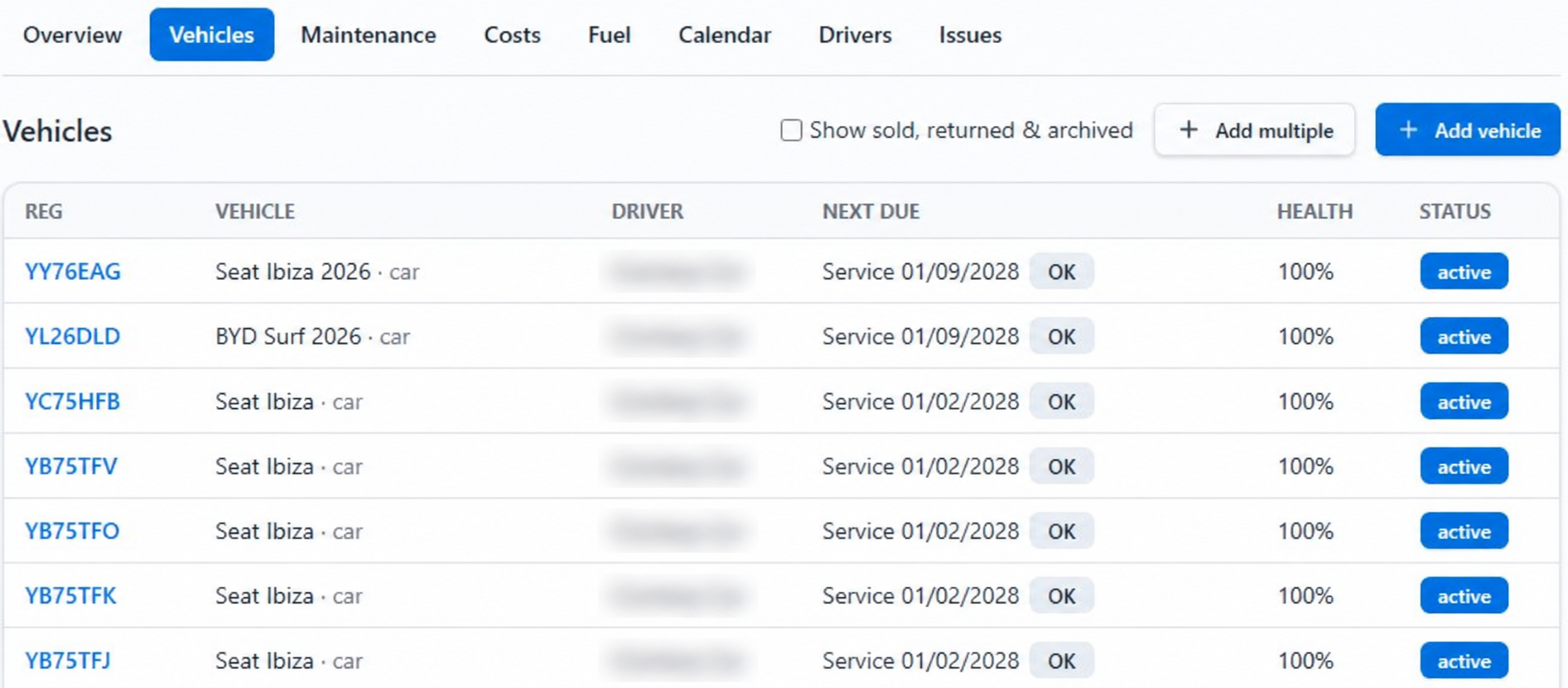
Task: Click the OK badge in YB75TFK row
Action: click(x=1061, y=596)
